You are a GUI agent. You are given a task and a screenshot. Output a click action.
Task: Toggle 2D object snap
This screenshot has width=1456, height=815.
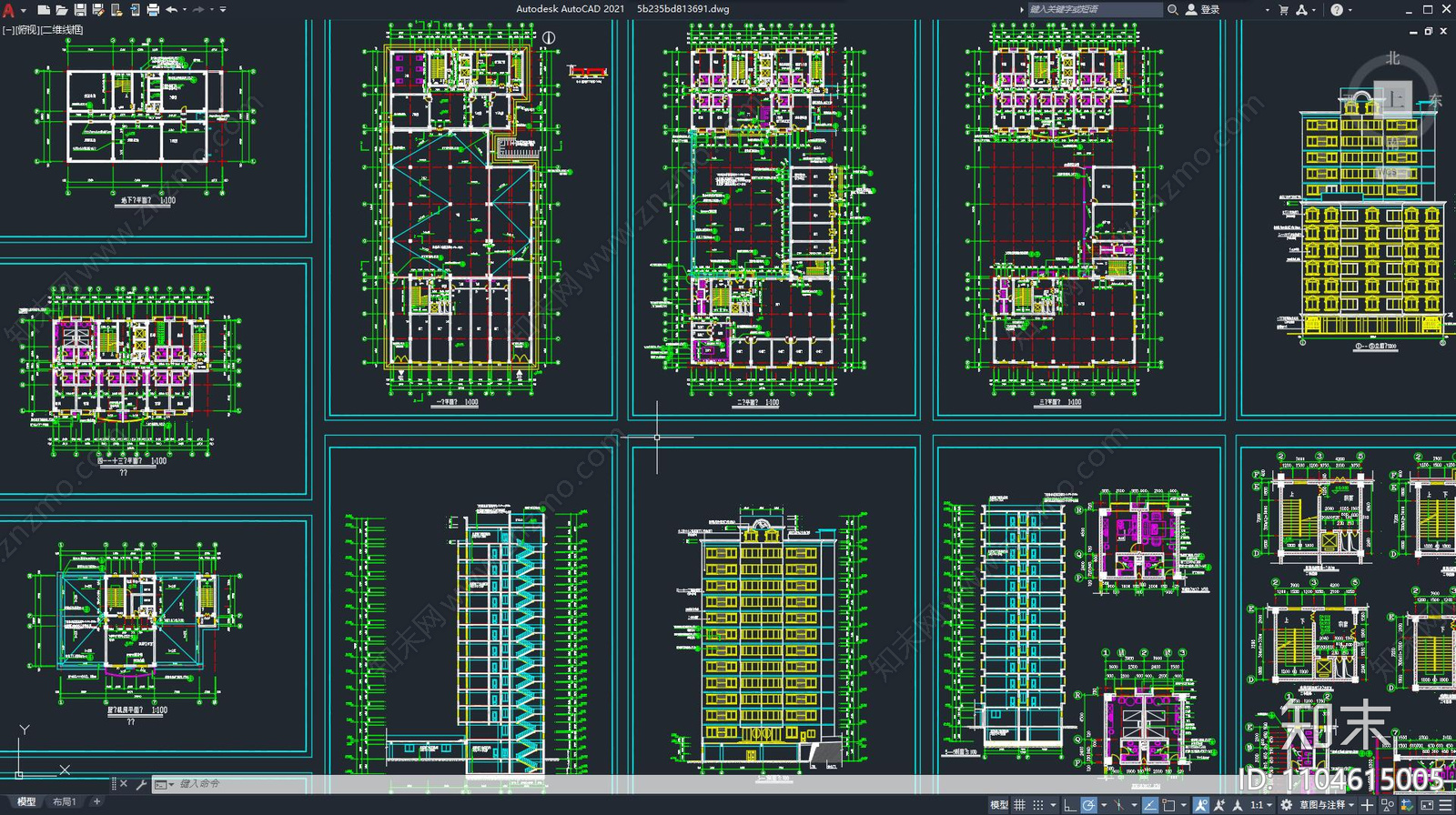(x=1168, y=805)
